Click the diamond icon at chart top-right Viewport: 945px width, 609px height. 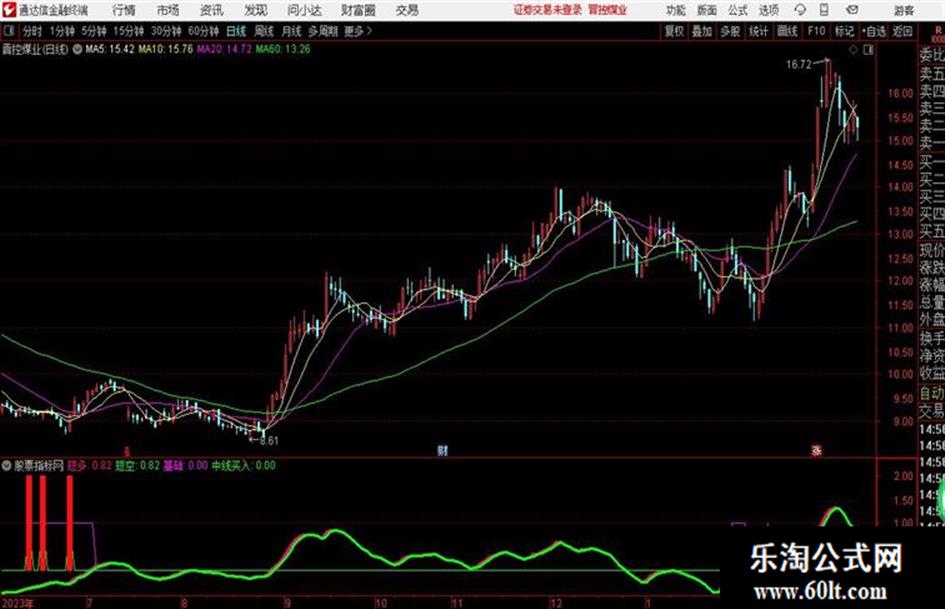[853, 50]
